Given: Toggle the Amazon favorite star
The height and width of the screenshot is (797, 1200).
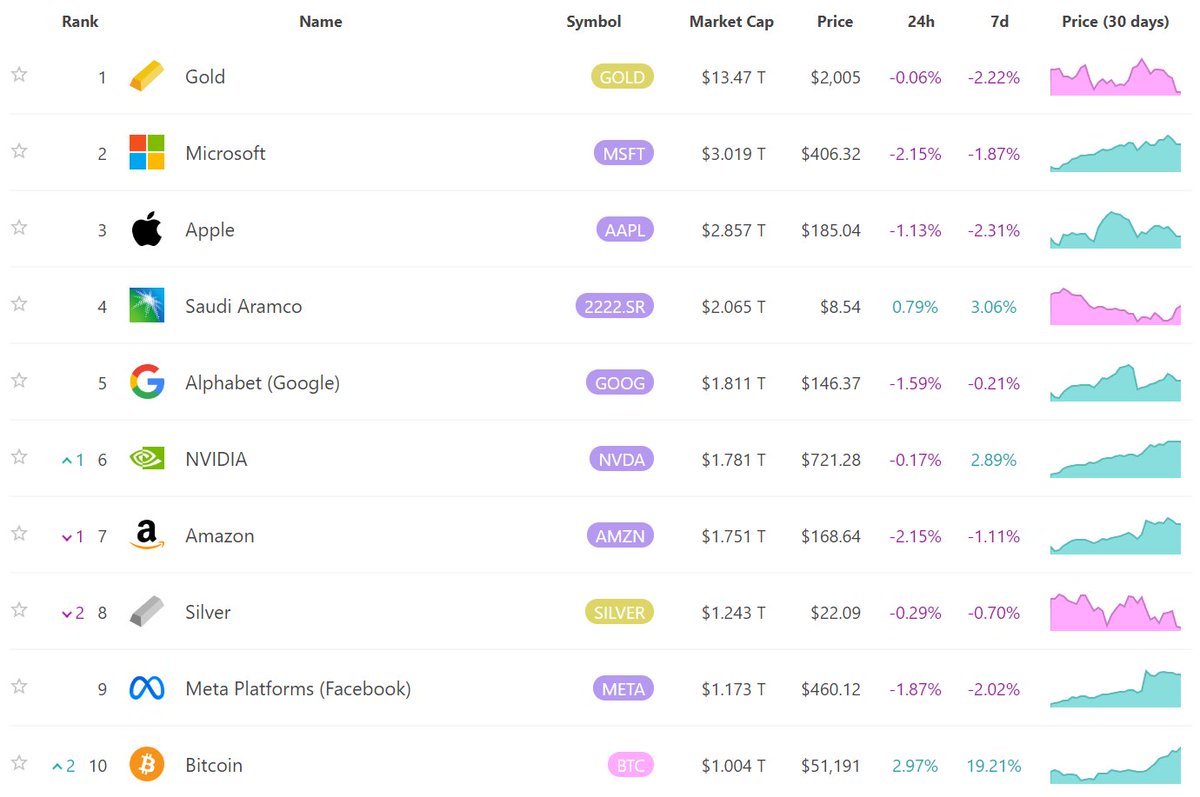Looking at the screenshot, I should click(19, 534).
